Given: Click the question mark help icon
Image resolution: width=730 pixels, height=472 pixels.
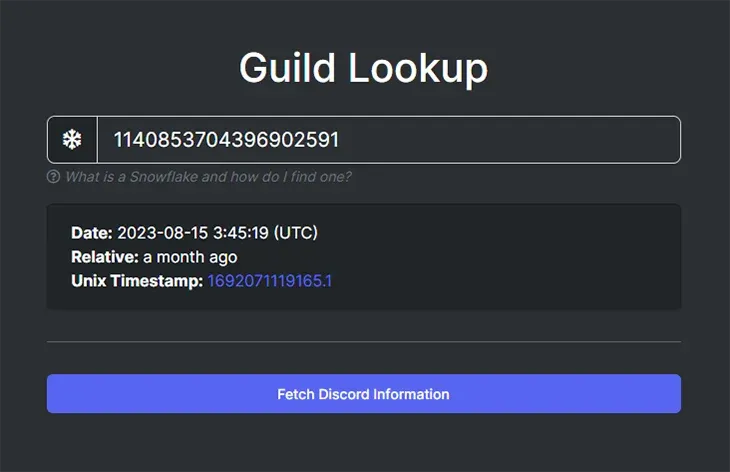Looking at the screenshot, I should click(x=54, y=177).
